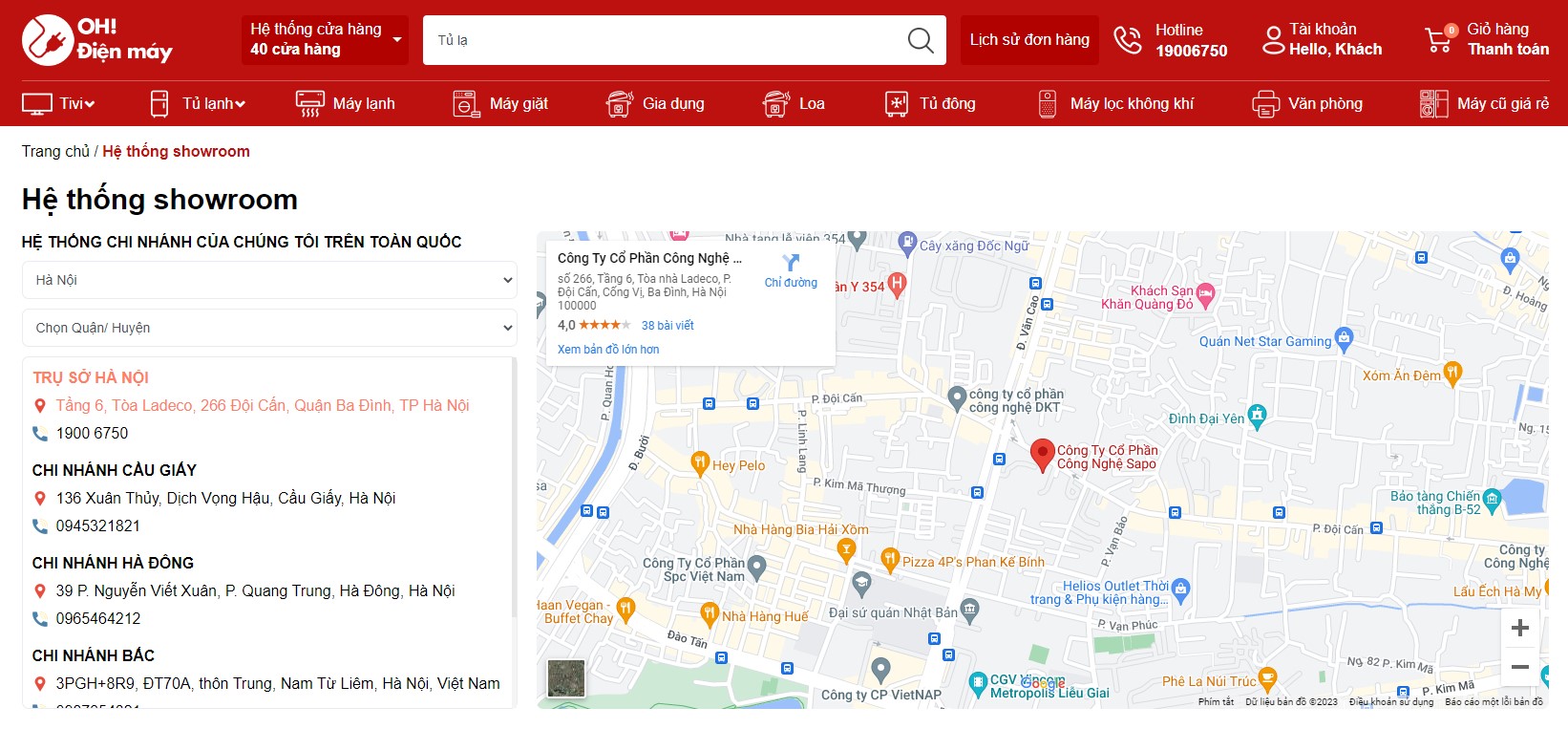Click the Giỏ hàng Thanh toán link

[x=1508, y=40]
